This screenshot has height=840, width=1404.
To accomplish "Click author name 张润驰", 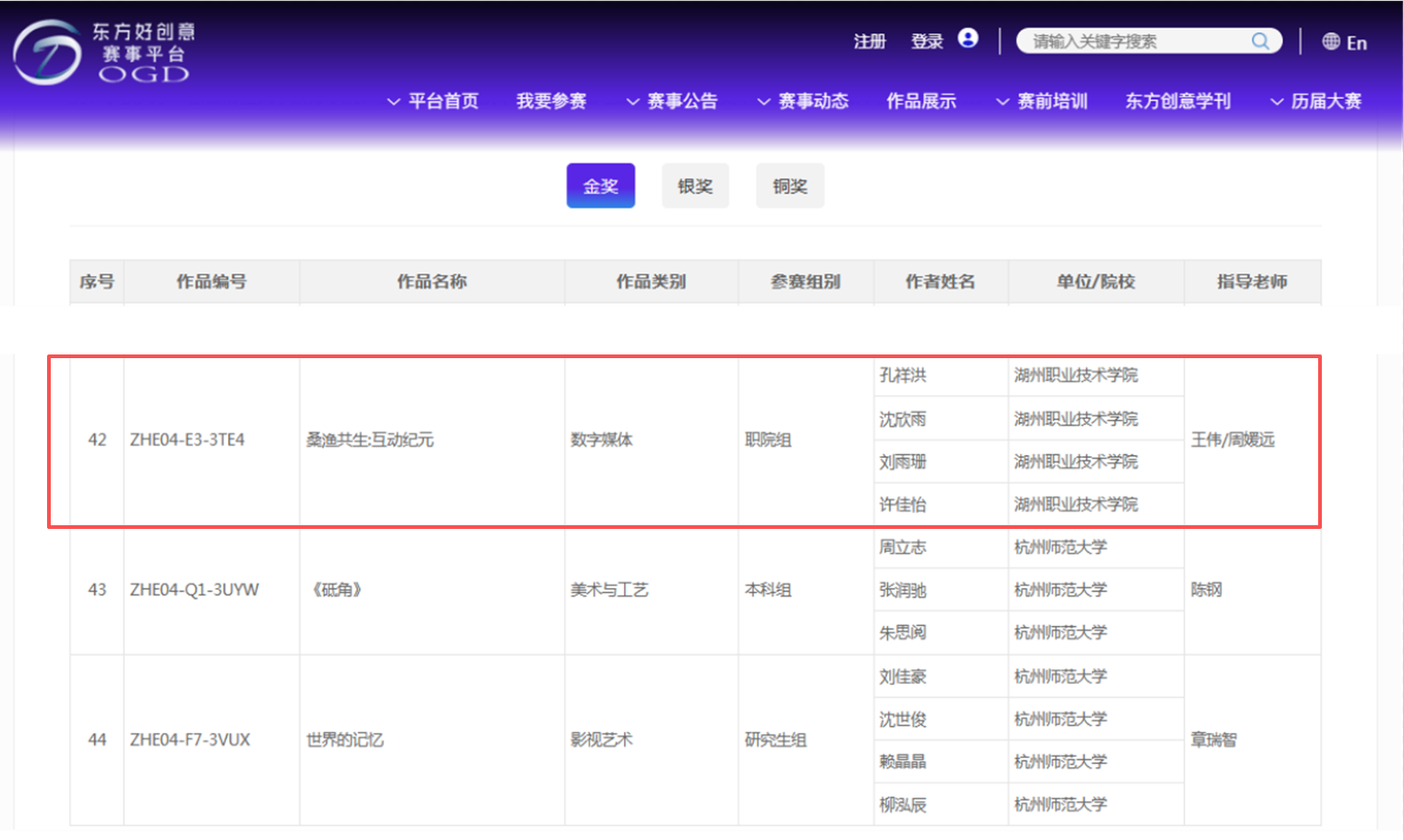I will tap(903, 589).
